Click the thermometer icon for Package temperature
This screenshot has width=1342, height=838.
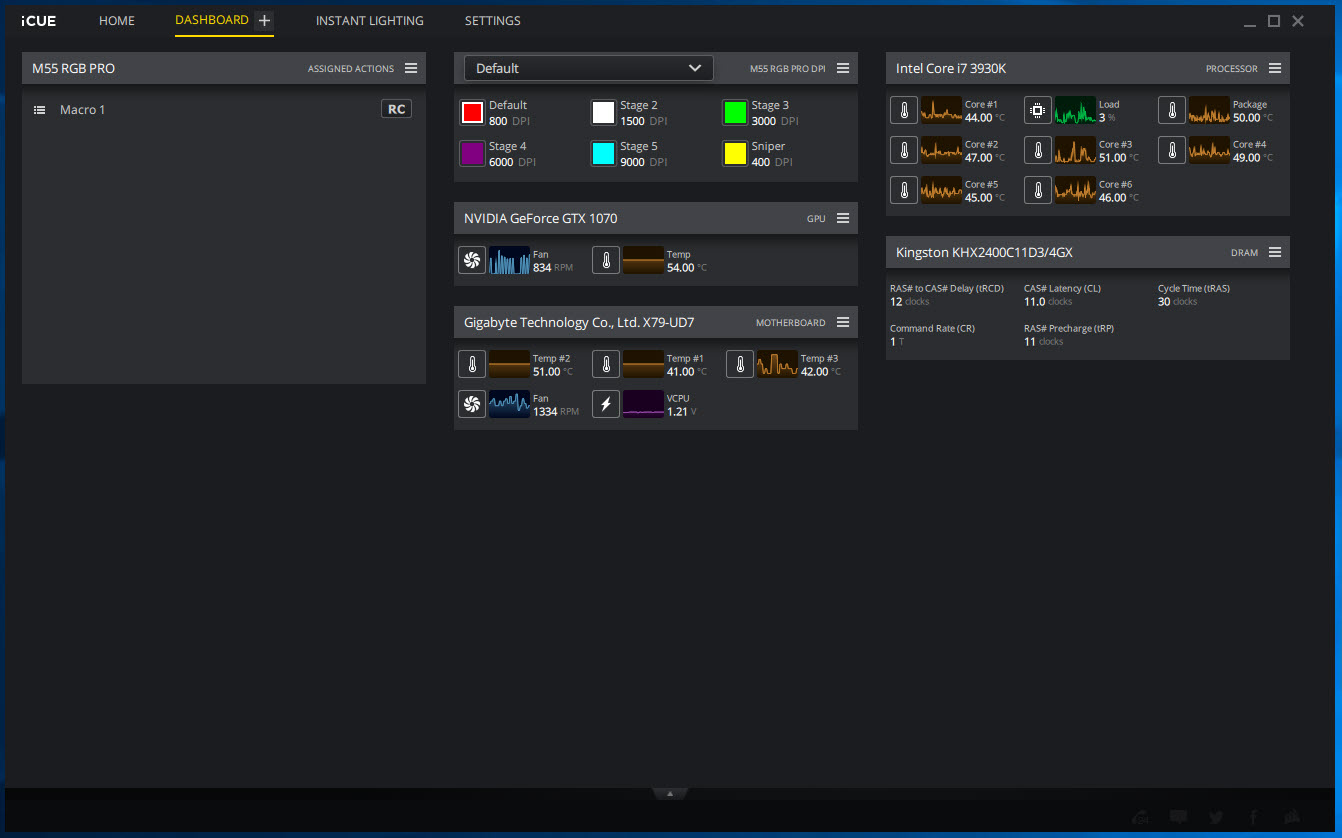coord(1172,110)
